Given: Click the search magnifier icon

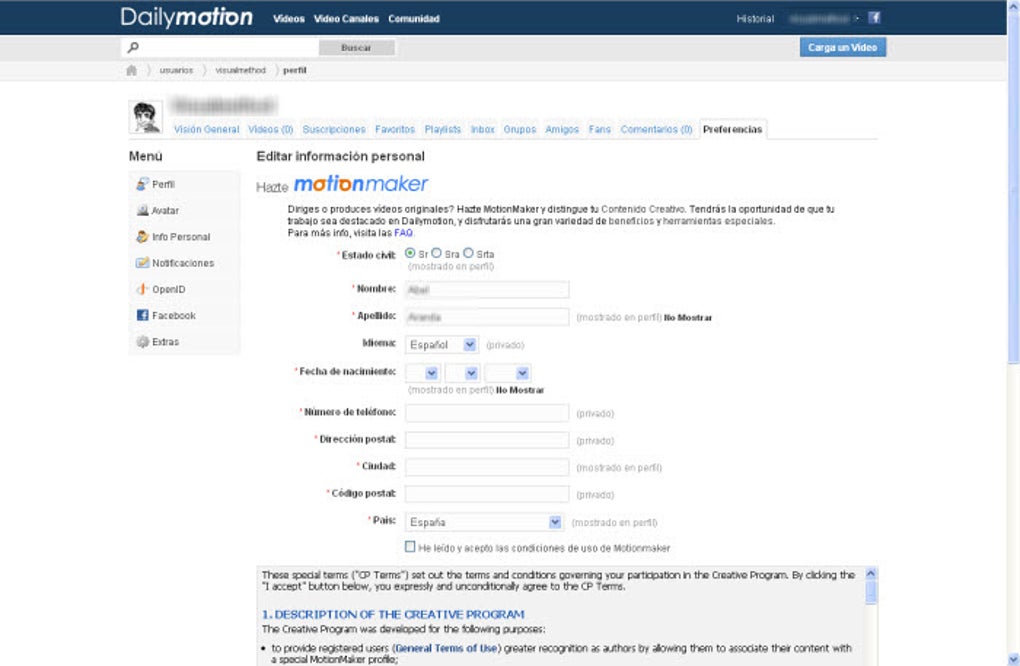Looking at the screenshot, I should pyautogui.click(x=133, y=47).
